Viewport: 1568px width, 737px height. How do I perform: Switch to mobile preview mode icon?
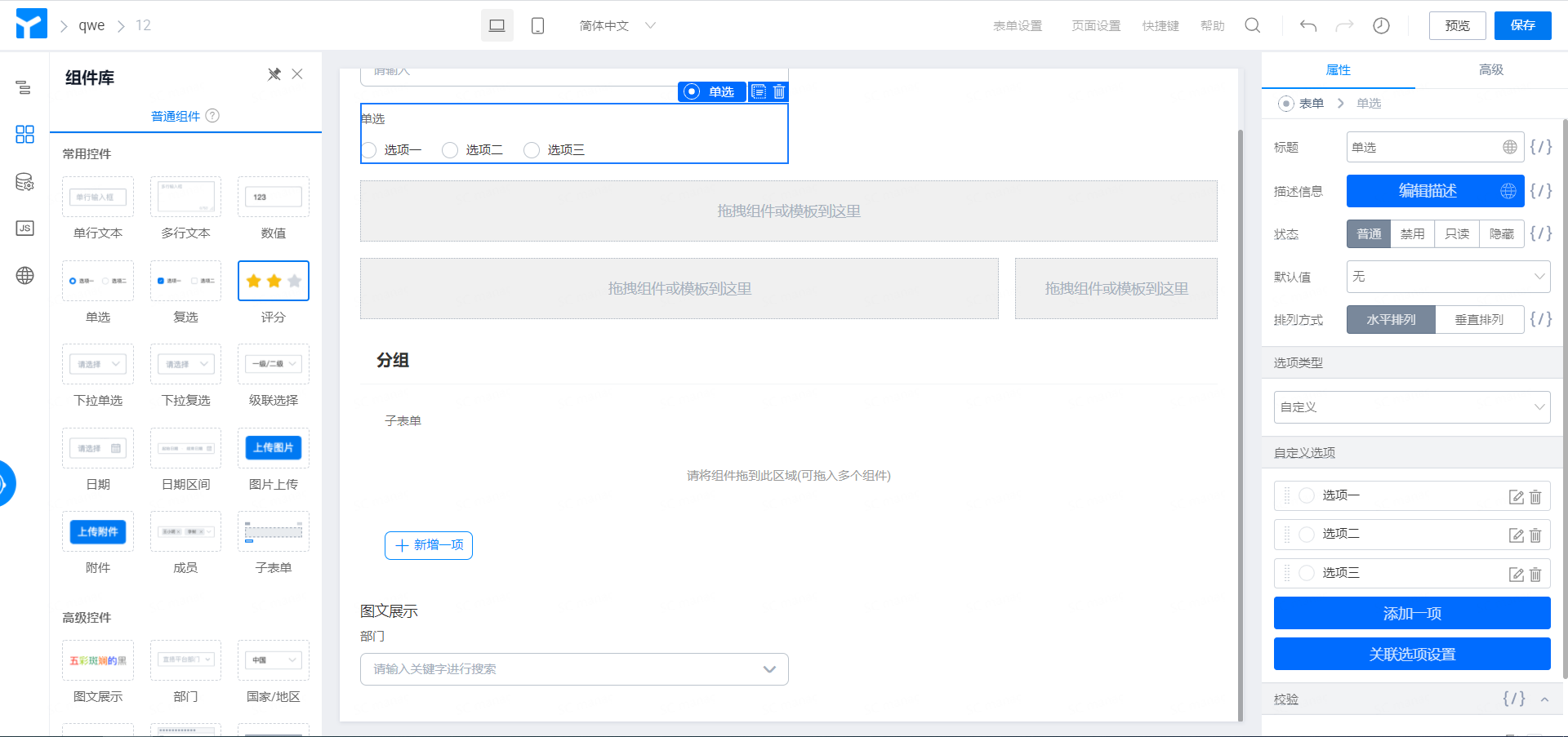click(x=537, y=25)
